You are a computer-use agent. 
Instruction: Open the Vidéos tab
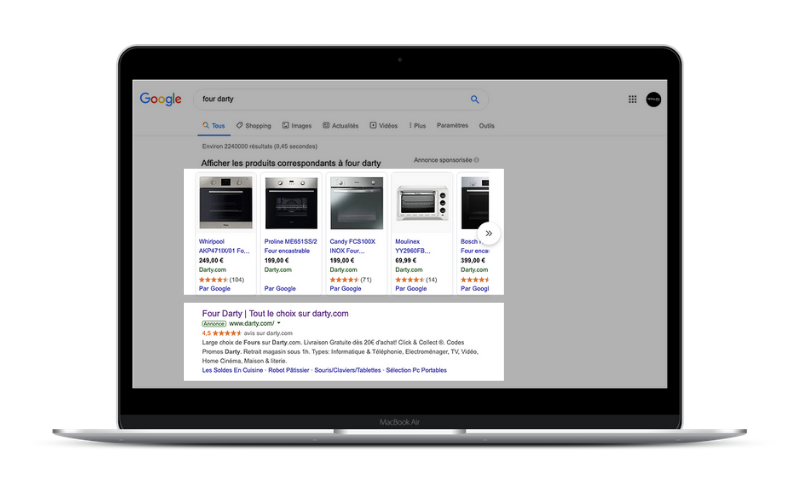384,126
